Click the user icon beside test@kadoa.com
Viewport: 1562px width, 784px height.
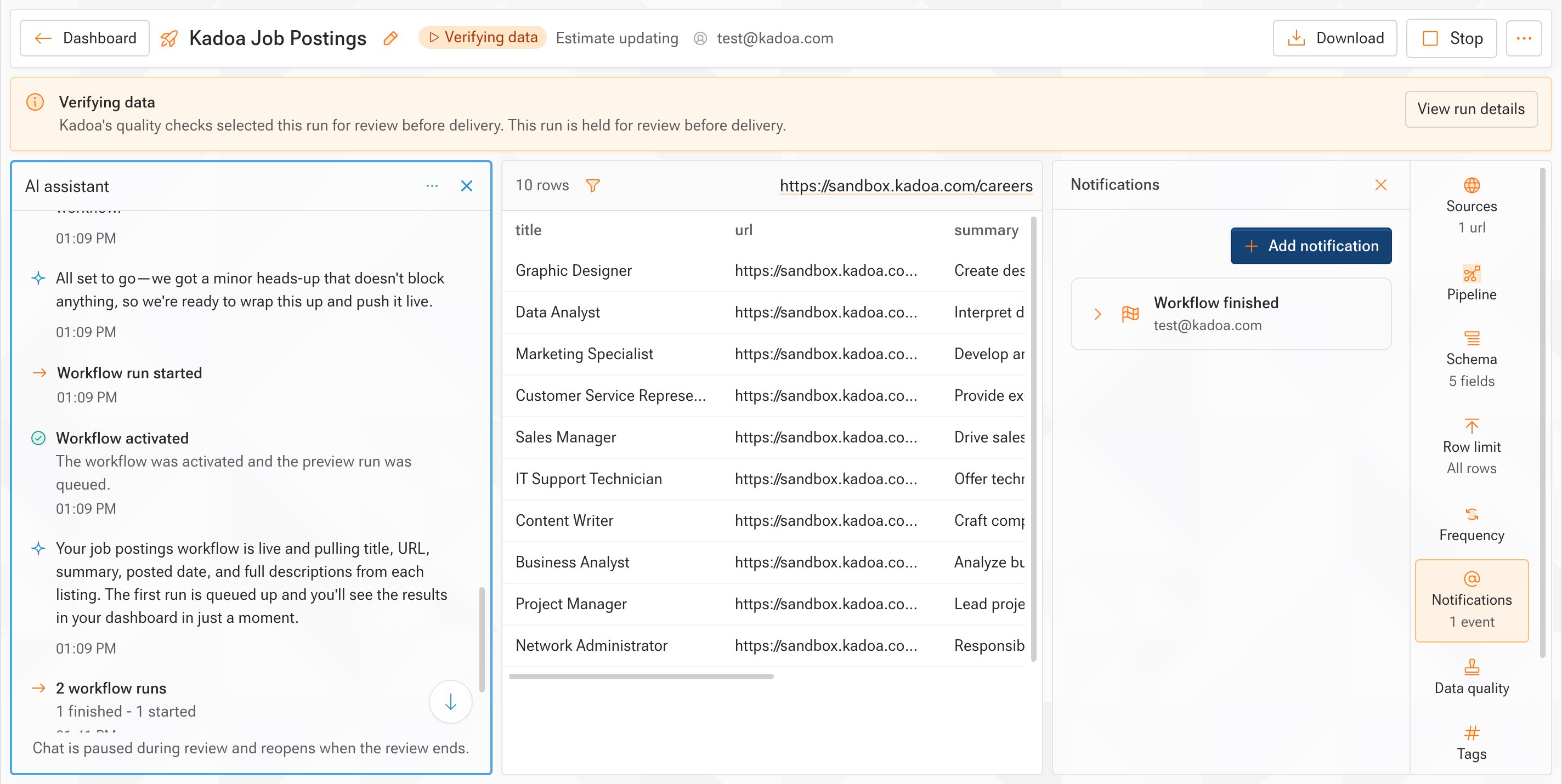tap(700, 39)
